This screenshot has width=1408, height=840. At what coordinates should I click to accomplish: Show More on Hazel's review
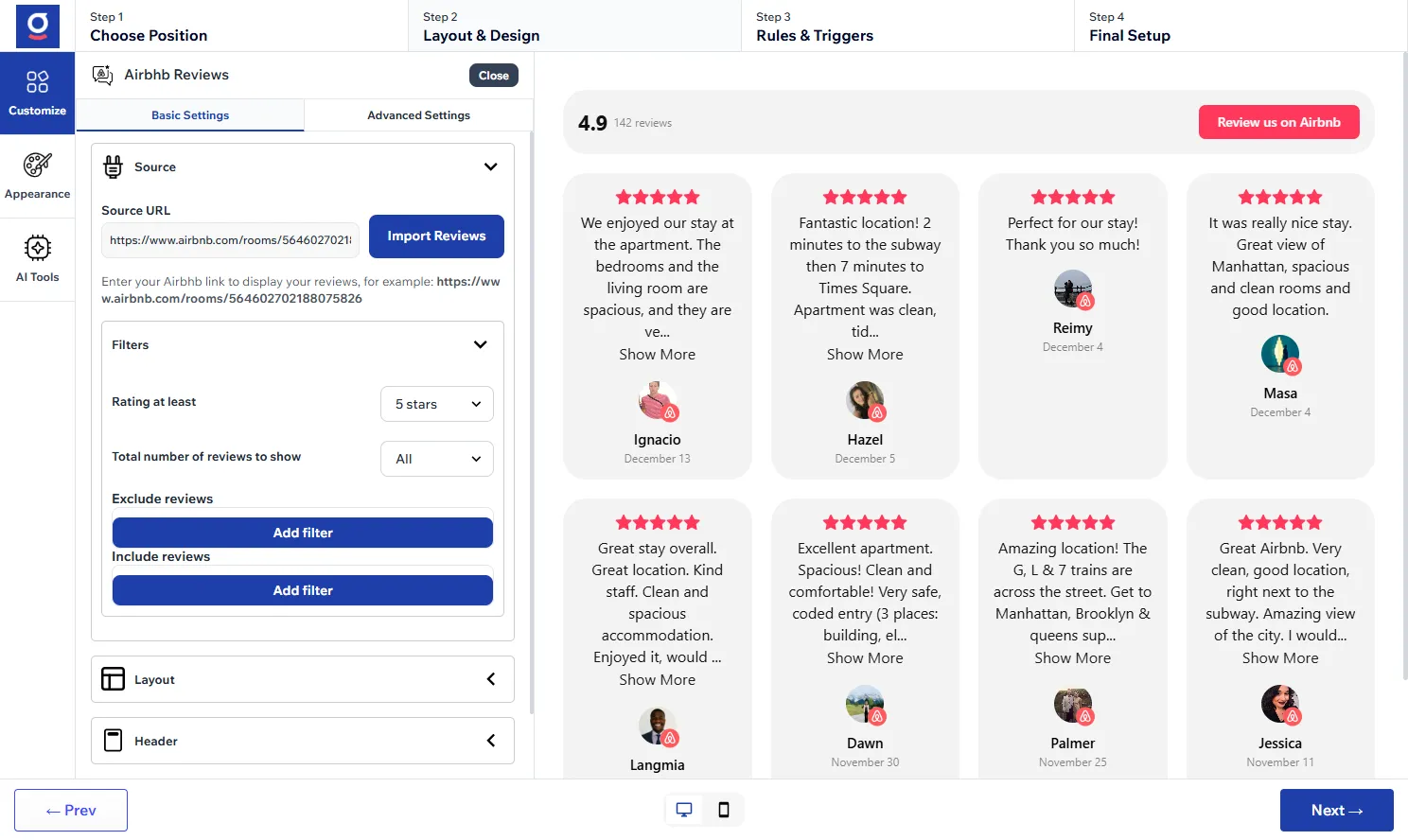[x=865, y=354]
